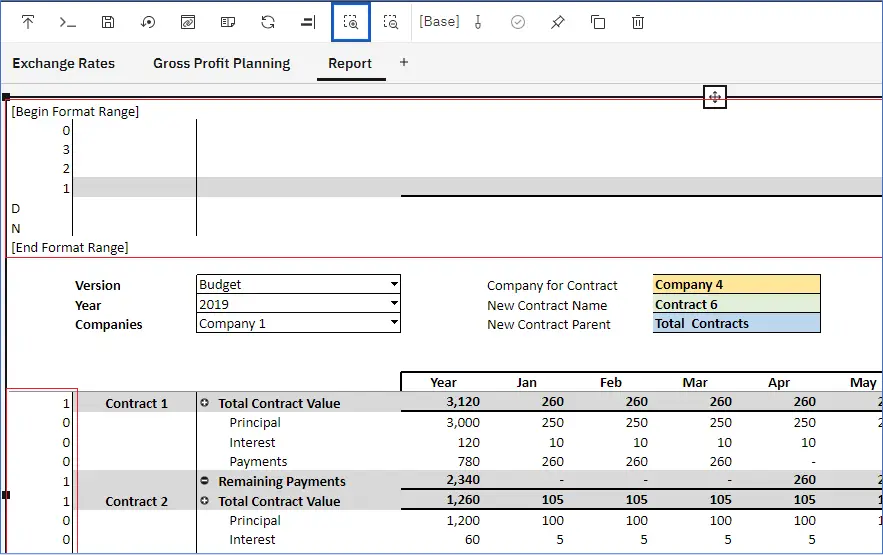Click the save disk icon in toolbar
Viewport: 883px width, 555px height.
(x=108, y=22)
